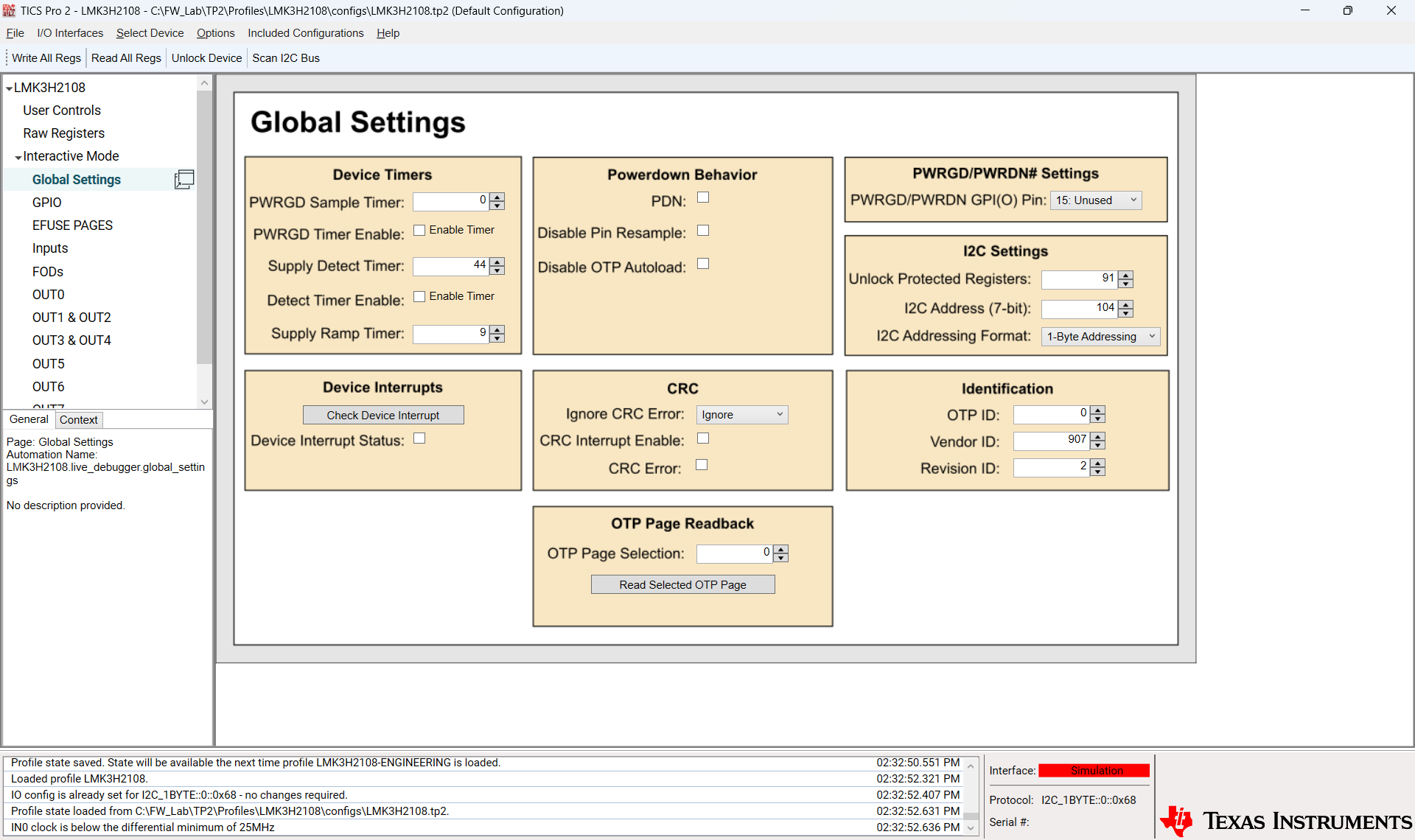Switch to the Context tab
Viewport: 1415px width, 840px height.
(x=78, y=419)
